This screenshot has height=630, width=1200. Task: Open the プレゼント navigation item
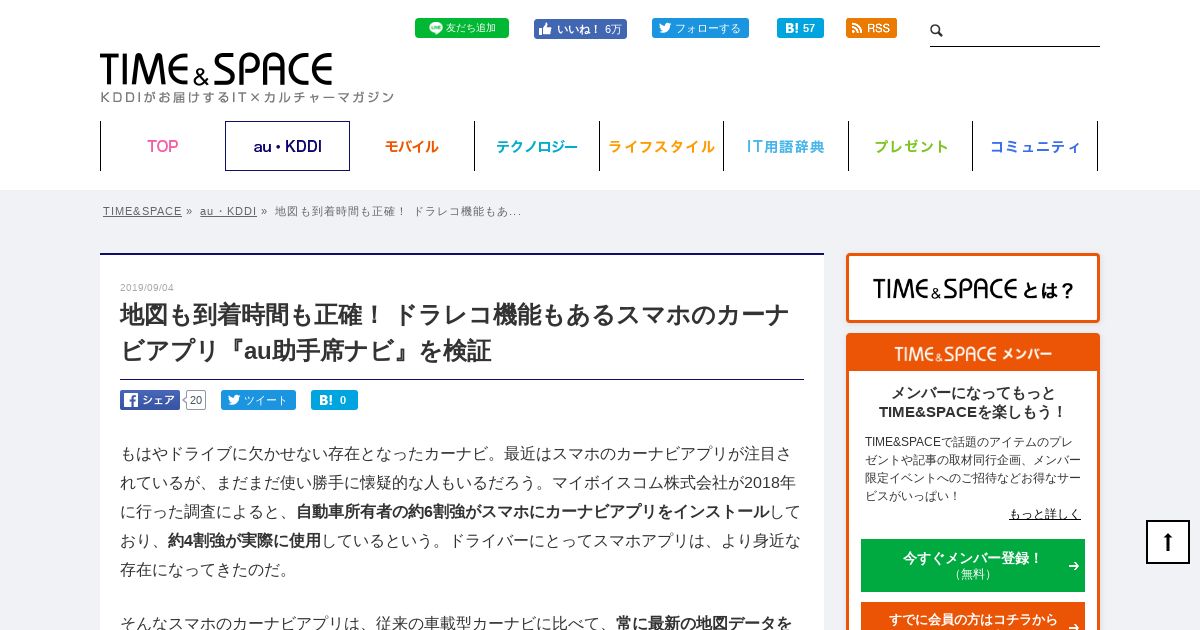(x=911, y=146)
